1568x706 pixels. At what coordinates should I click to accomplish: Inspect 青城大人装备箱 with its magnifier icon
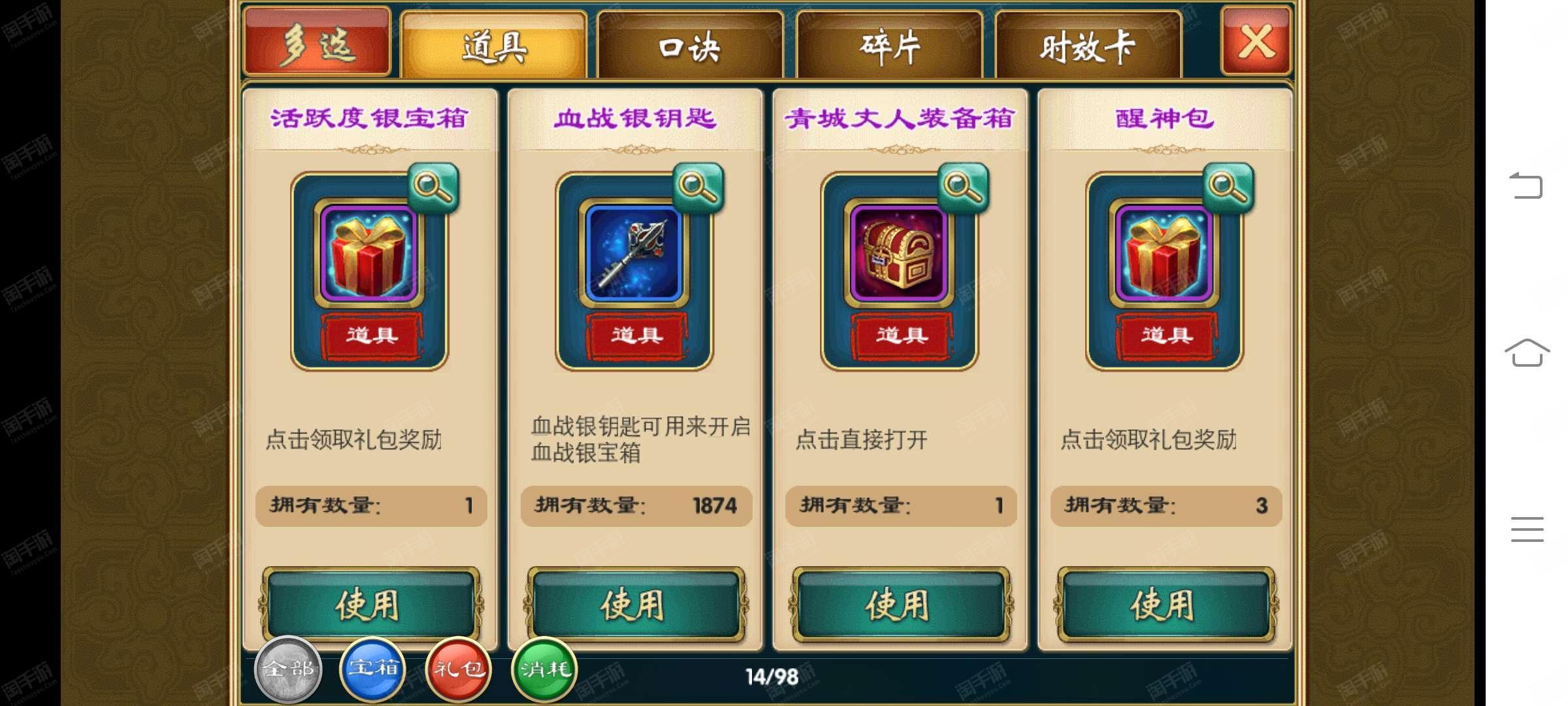963,187
